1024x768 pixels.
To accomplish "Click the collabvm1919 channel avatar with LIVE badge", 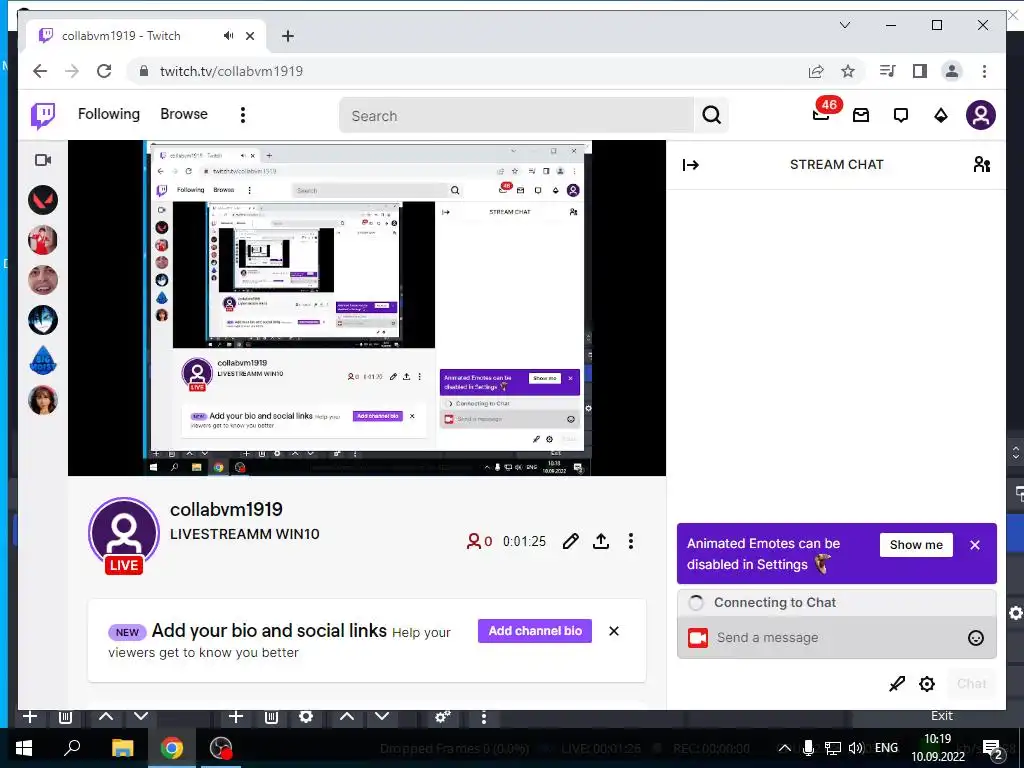I will pyautogui.click(x=124, y=534).
